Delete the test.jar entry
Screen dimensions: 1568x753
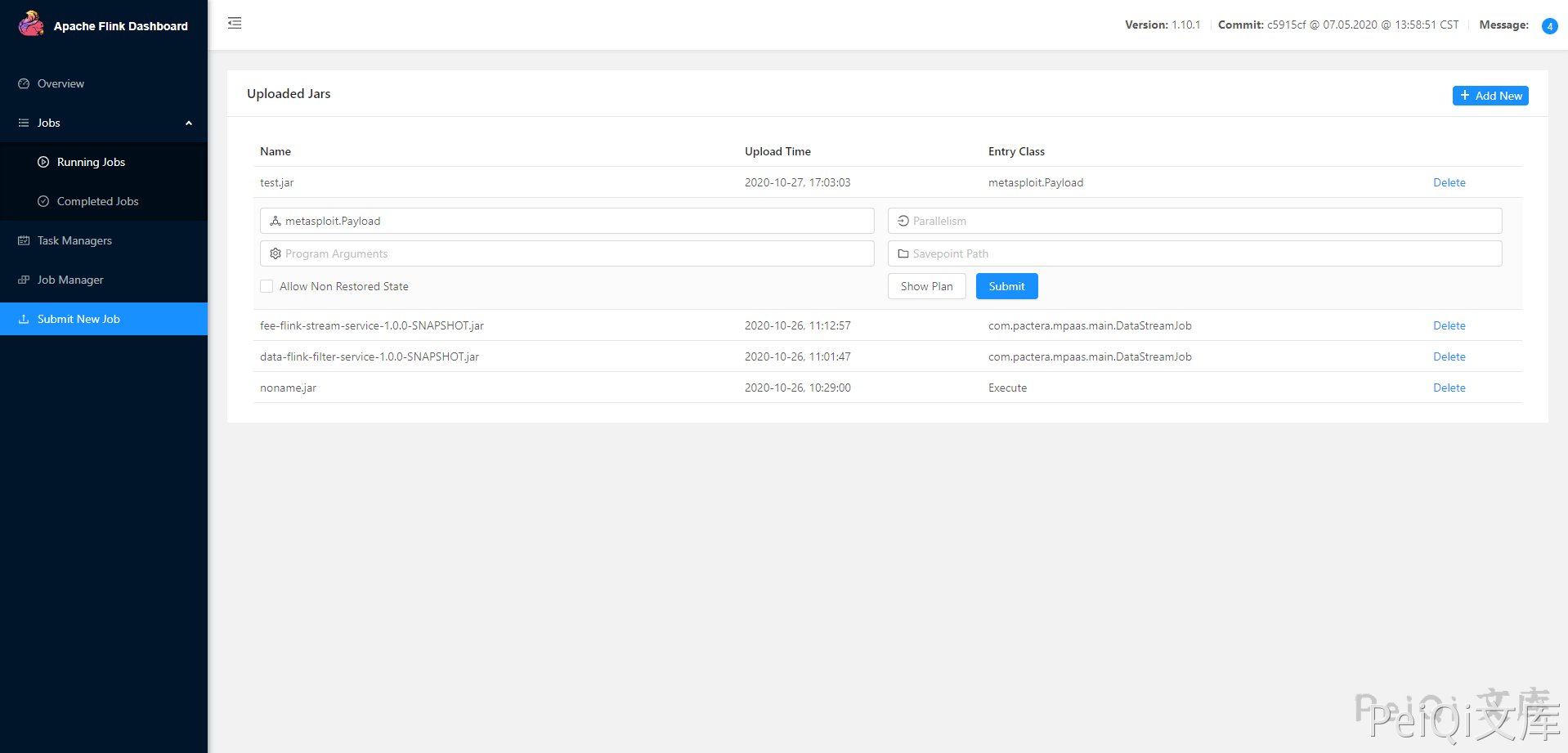click(1449, 182)
